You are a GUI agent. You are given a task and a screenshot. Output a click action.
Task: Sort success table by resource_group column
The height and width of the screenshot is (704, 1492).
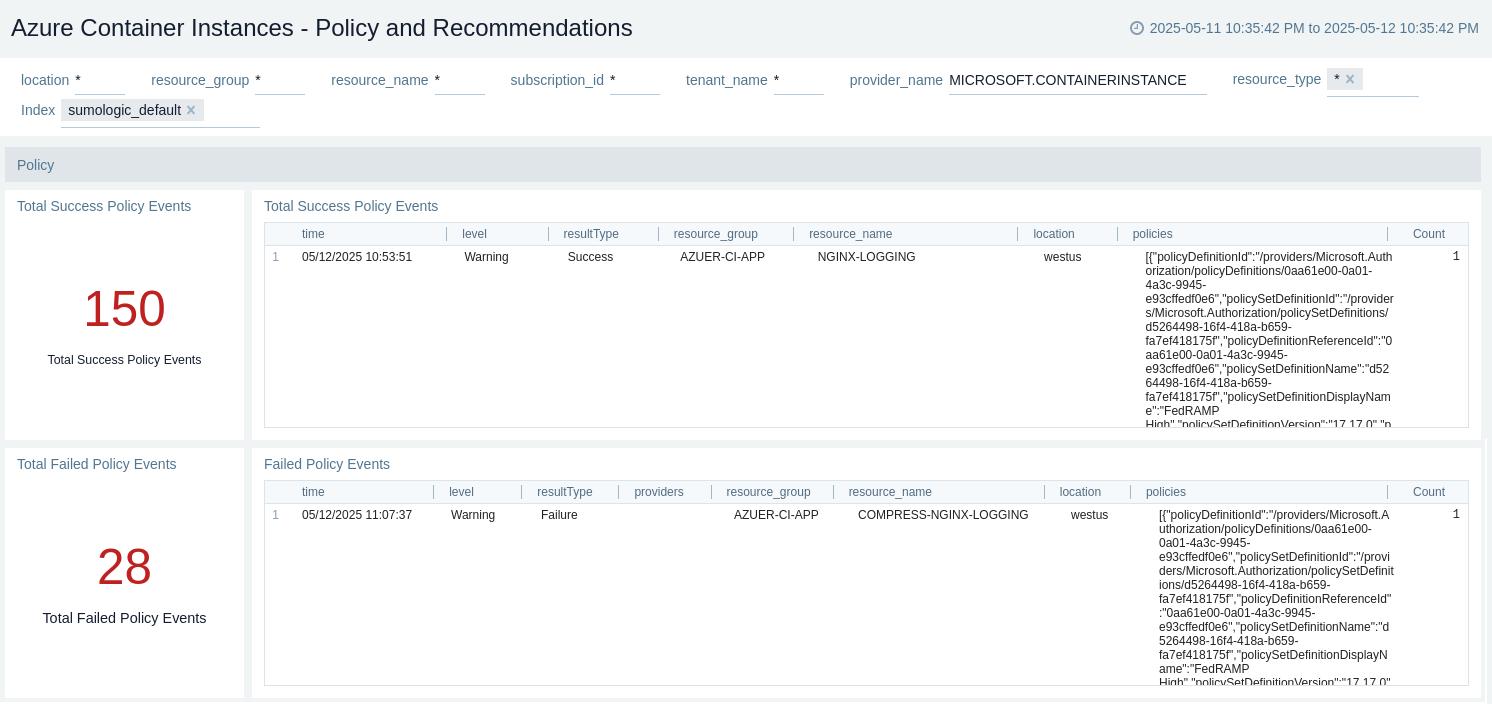pos(716,234)
